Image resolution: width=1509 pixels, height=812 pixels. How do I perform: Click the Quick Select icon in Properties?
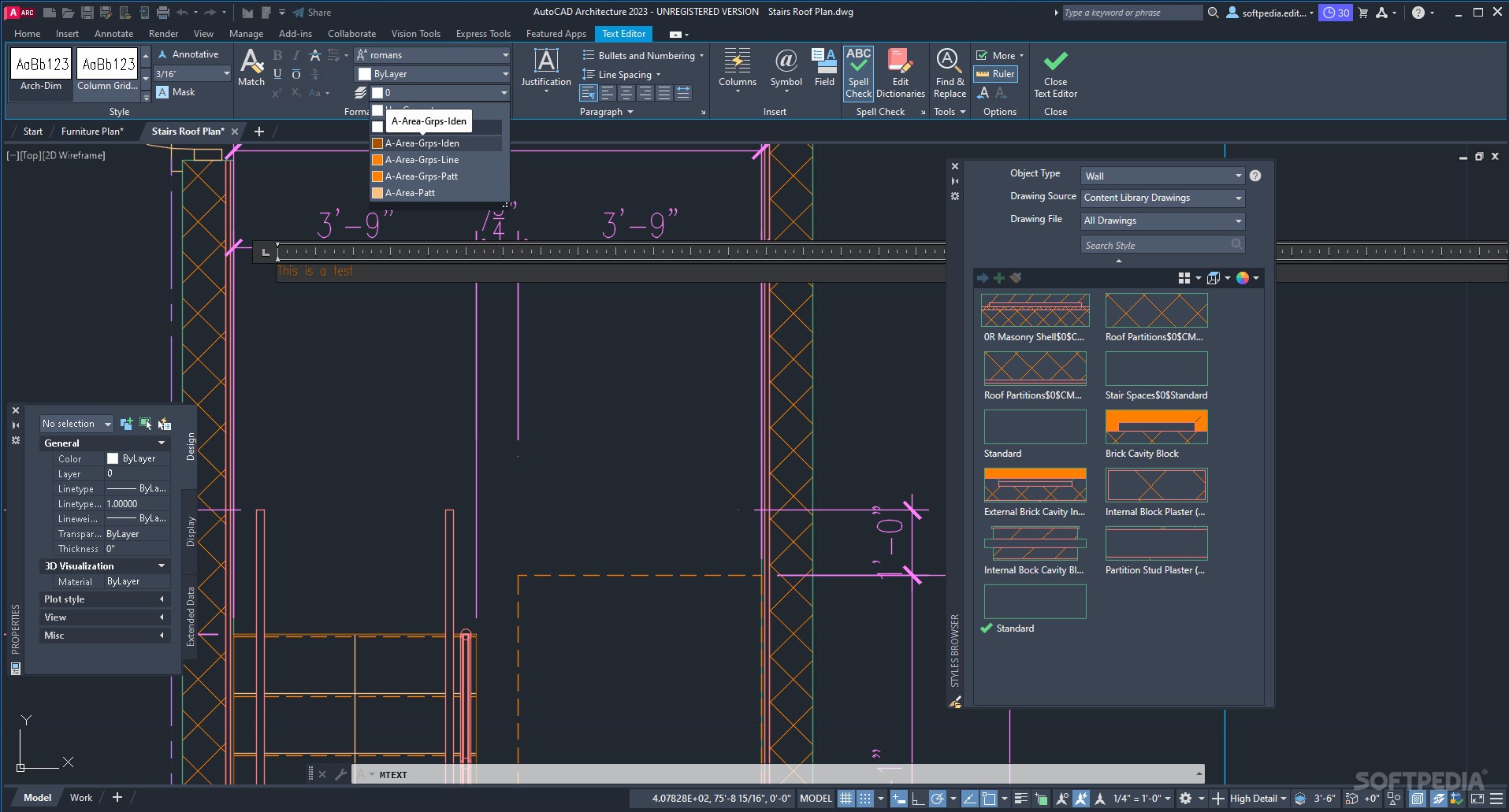pyautogui.click(x=164, y=424)
